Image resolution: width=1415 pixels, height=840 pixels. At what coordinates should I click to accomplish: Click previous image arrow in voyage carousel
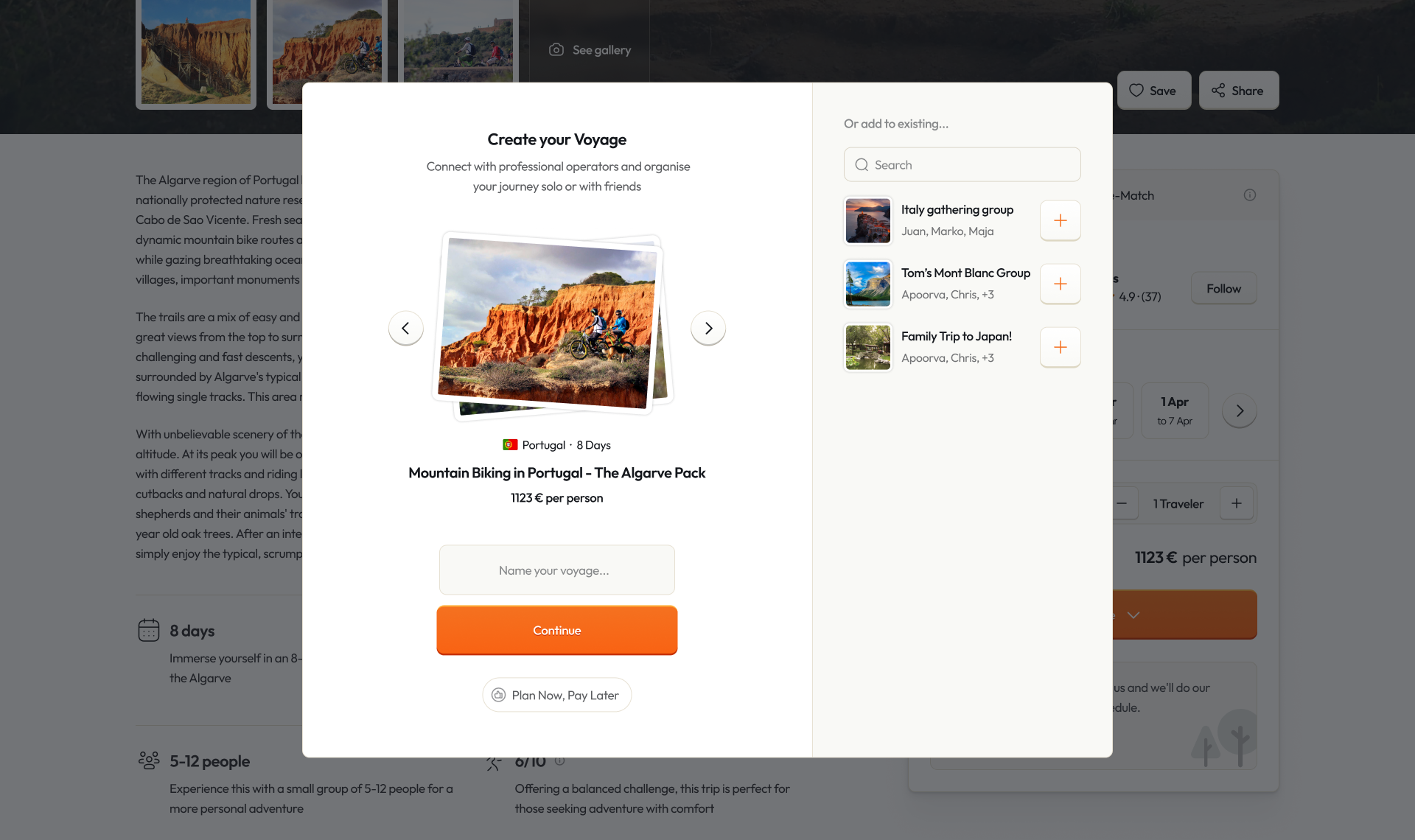[x=405, y=328]
